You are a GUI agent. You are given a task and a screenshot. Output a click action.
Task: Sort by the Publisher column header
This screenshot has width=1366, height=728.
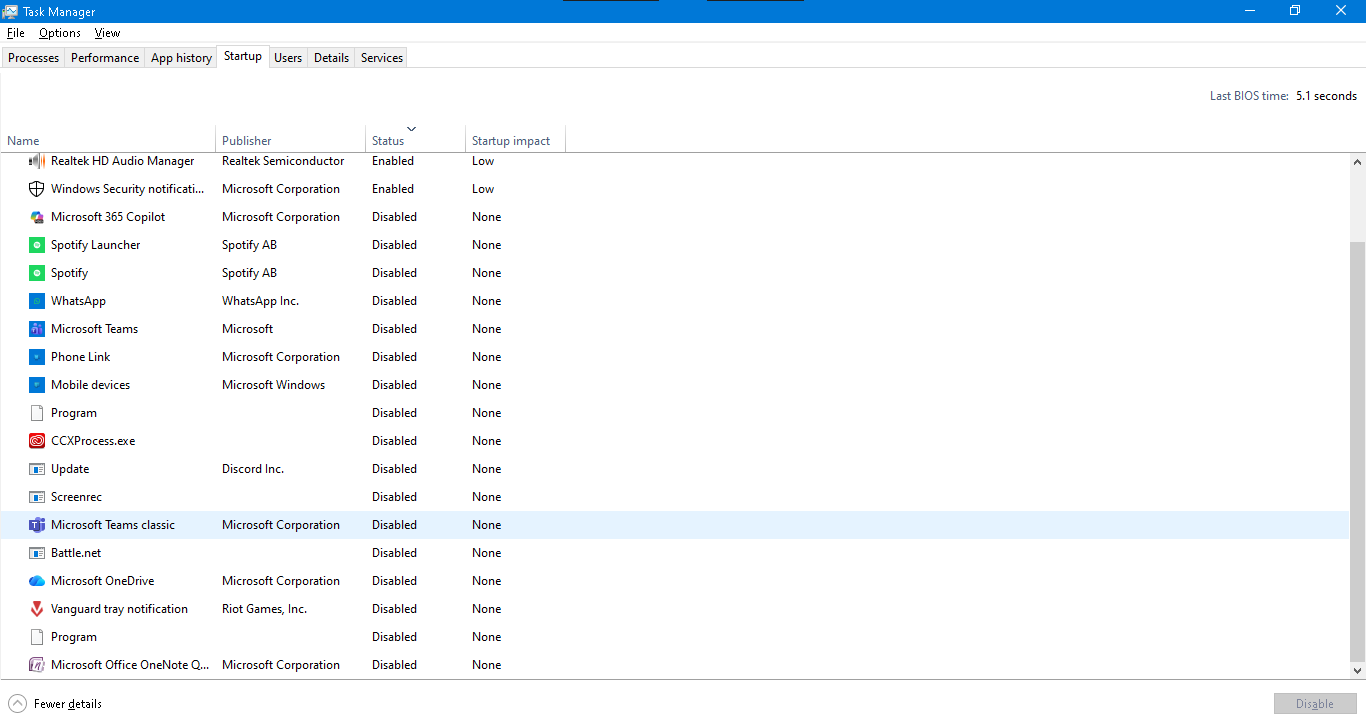click(291, 140)
